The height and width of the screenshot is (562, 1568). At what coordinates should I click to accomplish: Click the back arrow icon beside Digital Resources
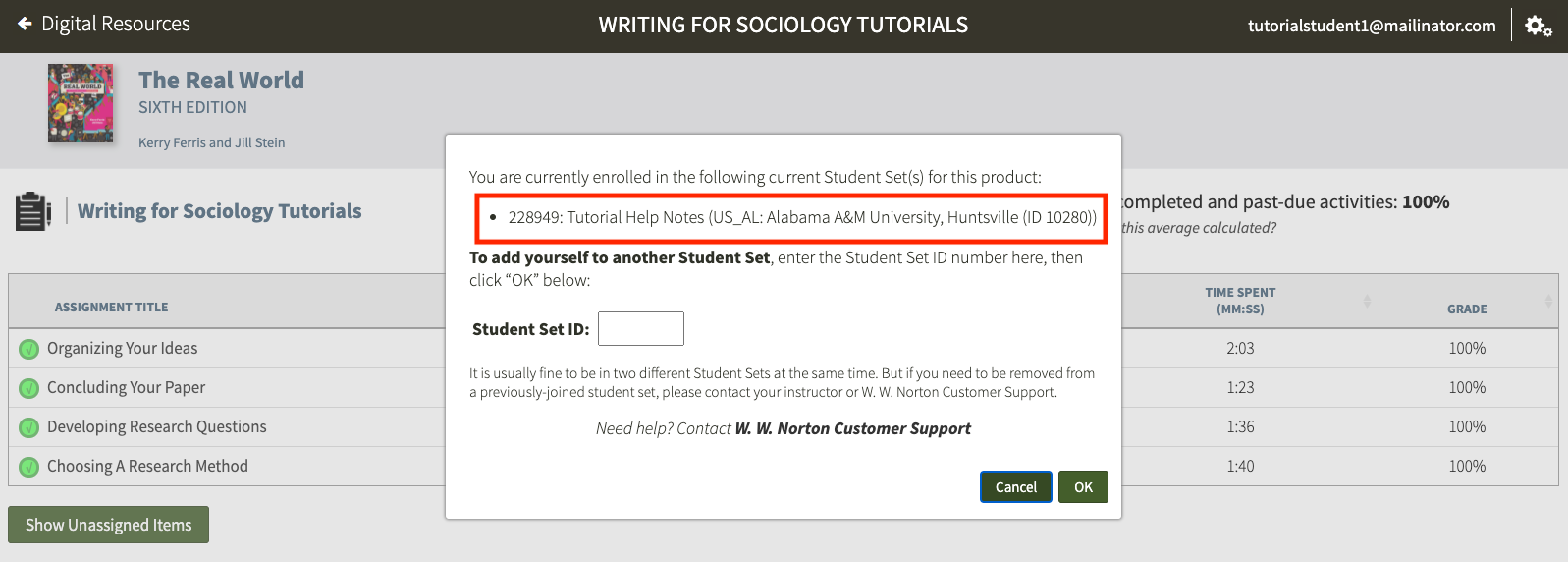(x=25, y=24)
